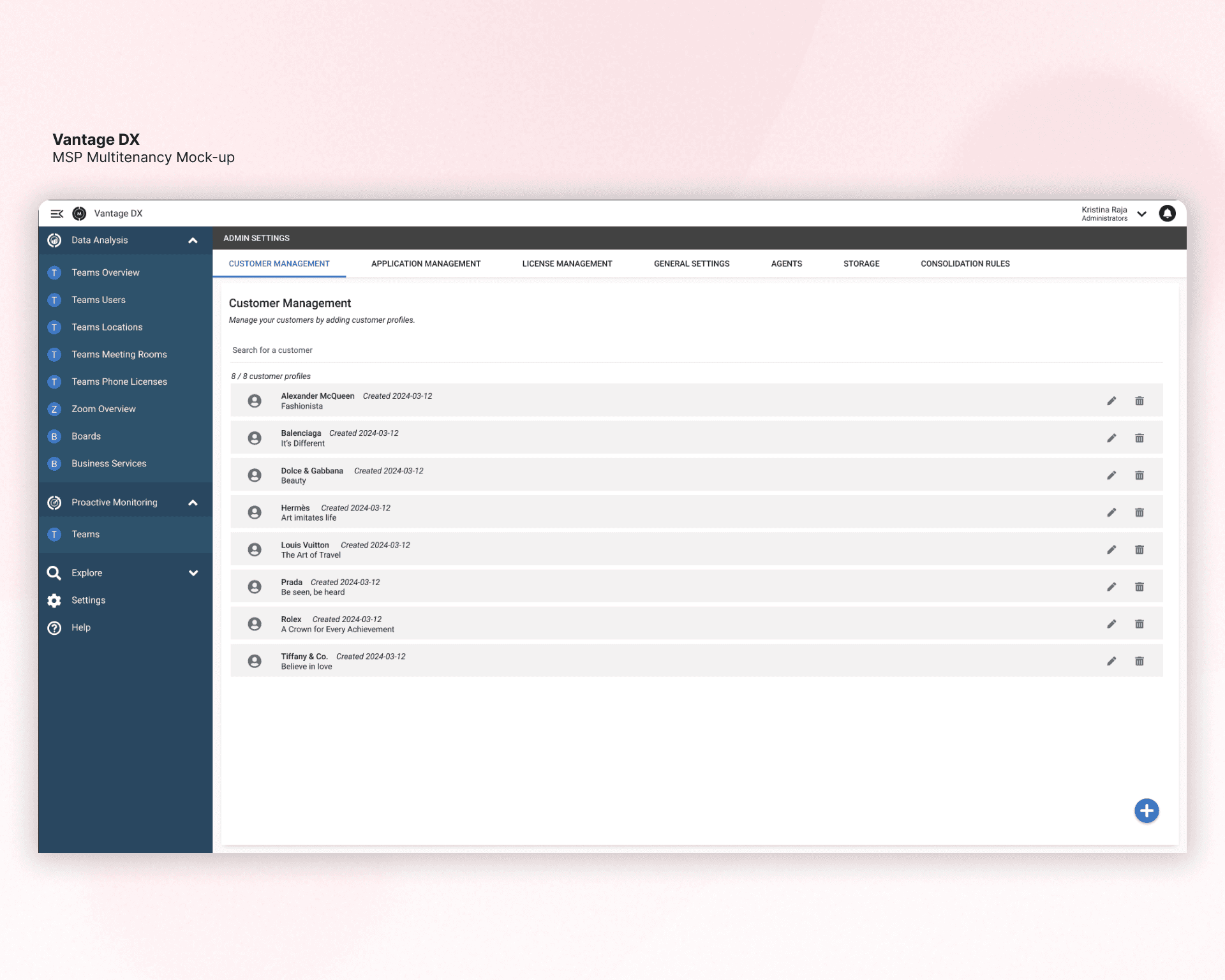
Task: Go to Teams Users
Action: coord(98,300)
